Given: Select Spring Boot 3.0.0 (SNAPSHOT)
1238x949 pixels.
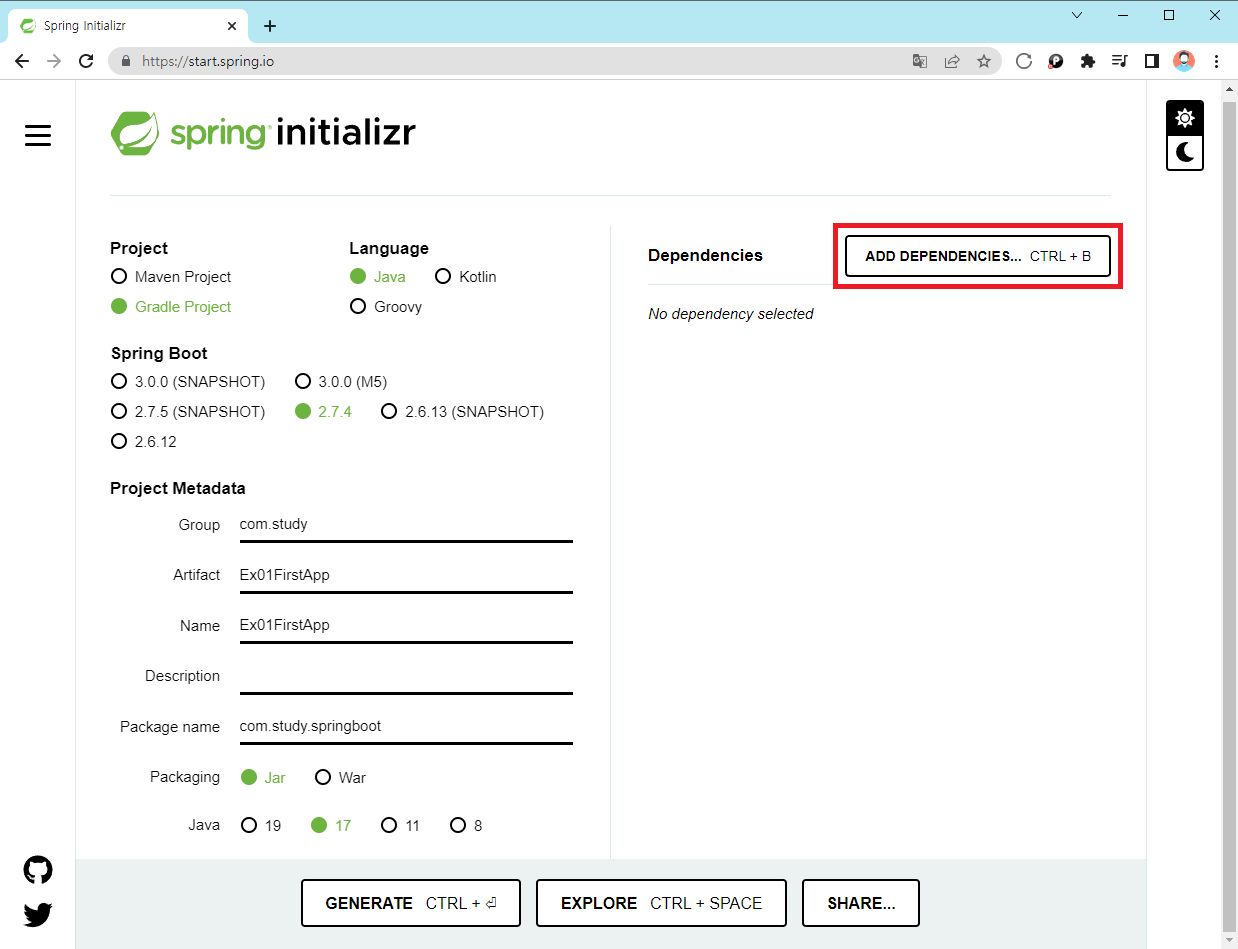Looking at the screenshot, I should [188, 381].
